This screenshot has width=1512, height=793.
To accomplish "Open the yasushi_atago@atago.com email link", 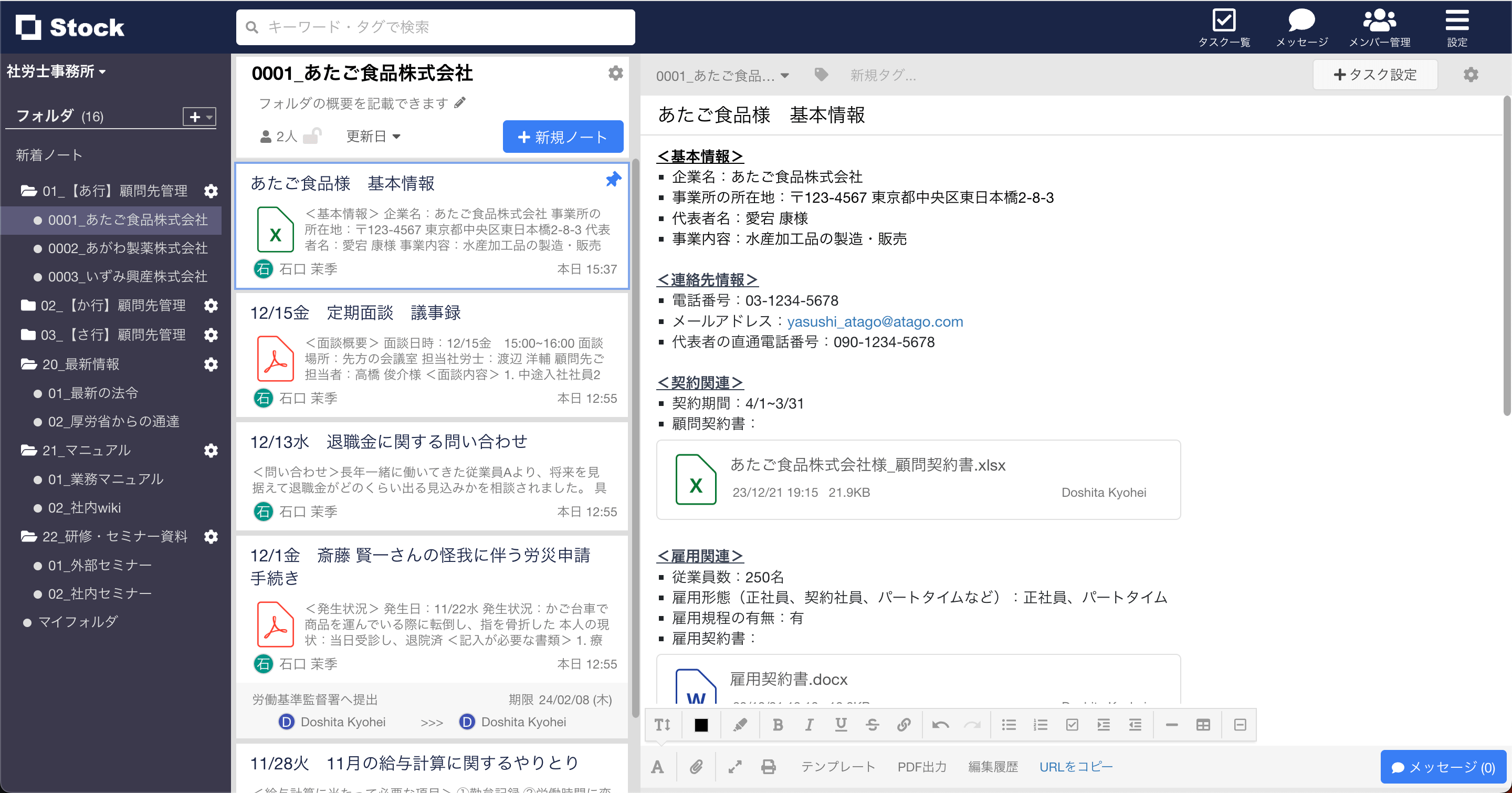I will click(874, 321).
